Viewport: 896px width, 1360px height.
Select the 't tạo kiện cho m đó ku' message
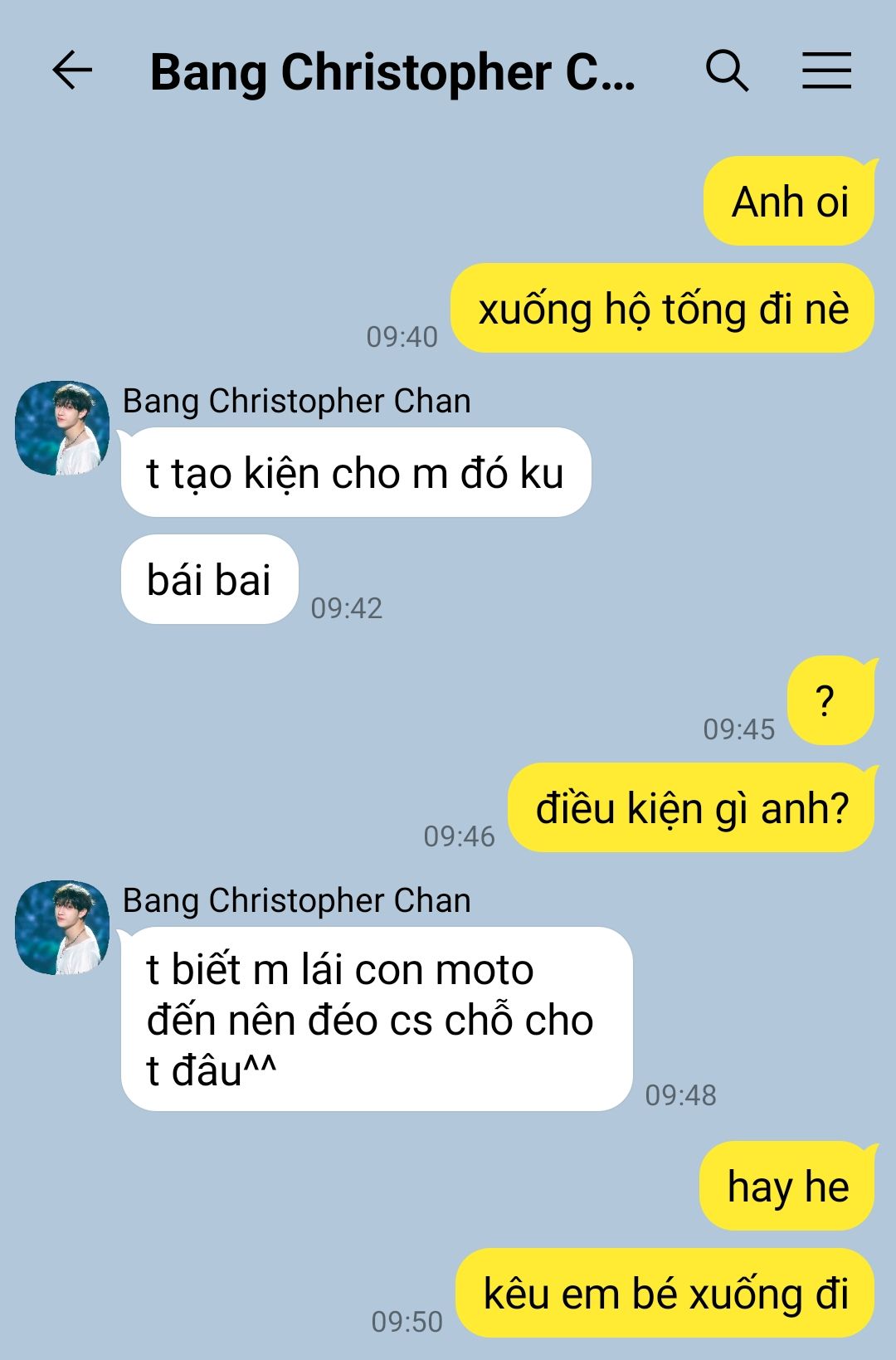coord(356,473)
